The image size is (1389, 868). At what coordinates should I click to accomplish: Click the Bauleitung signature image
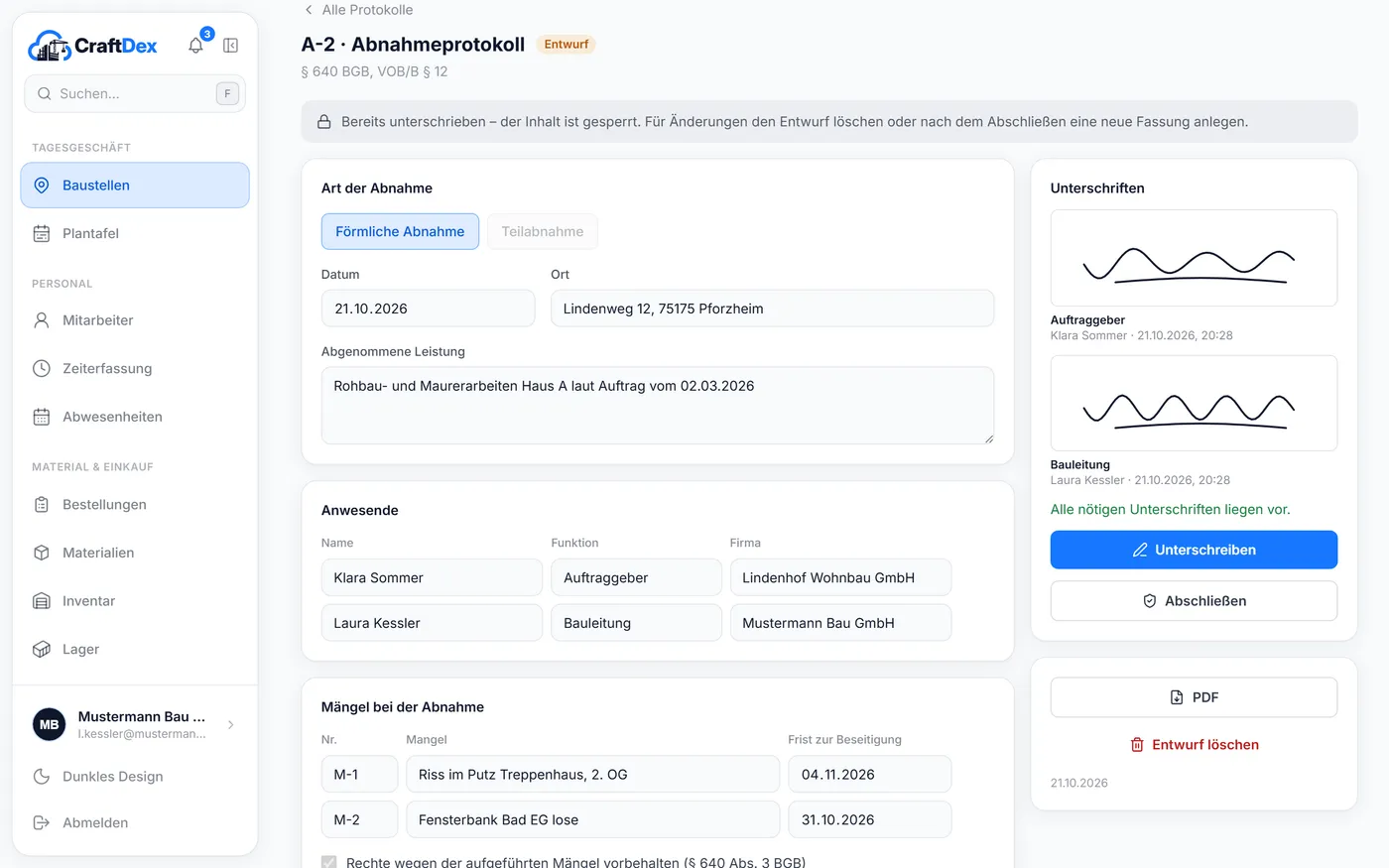click(1194, 404)
